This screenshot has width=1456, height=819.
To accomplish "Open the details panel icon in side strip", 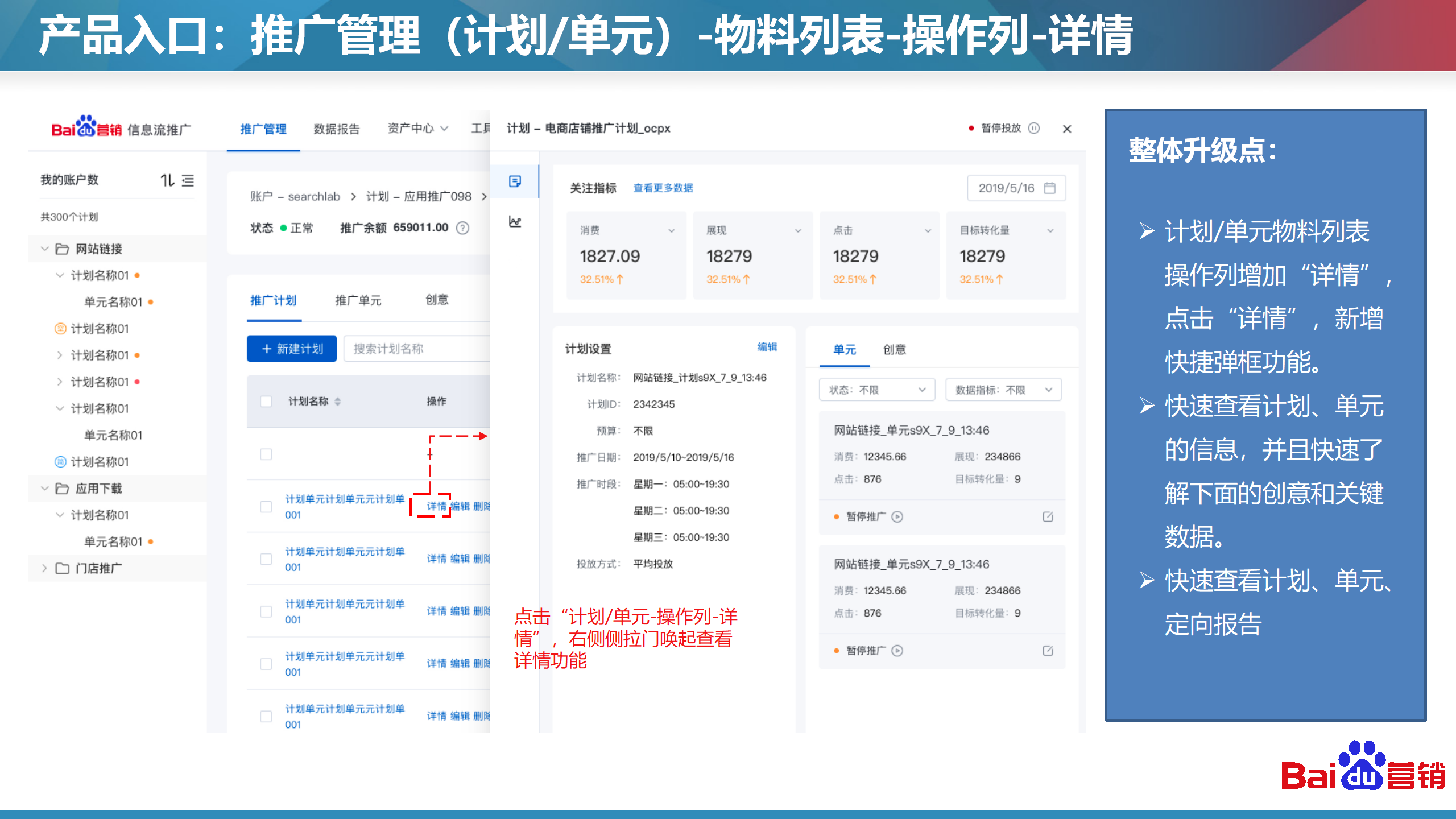I will click(x=515, y=181).
